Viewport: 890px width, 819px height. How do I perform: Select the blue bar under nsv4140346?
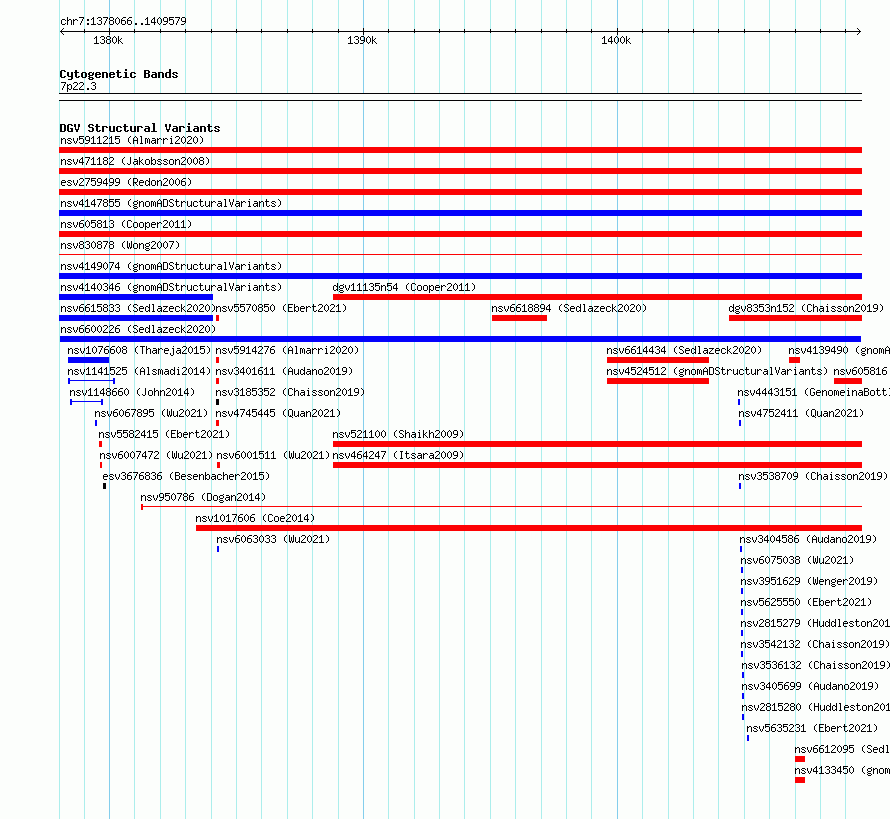coord(136,297)
